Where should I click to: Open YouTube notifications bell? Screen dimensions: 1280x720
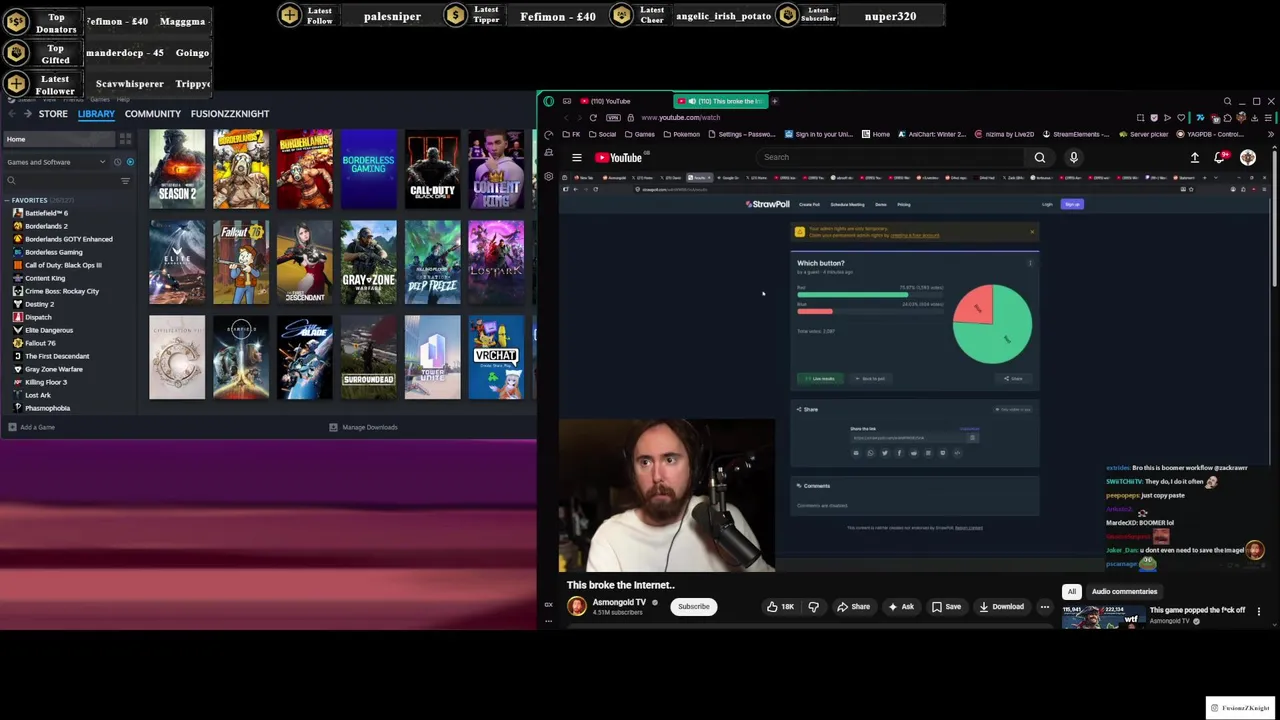[x=1220, y=157]
